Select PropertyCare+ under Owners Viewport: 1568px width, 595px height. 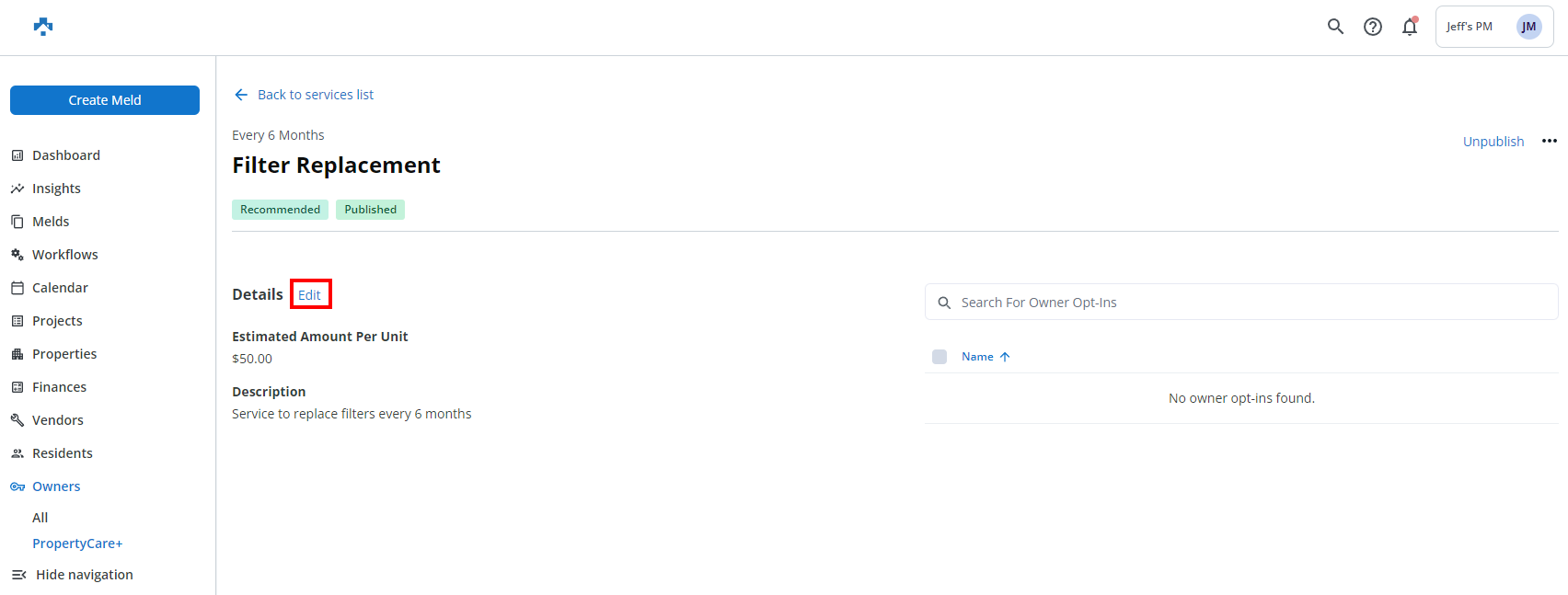tap(77, 544)
